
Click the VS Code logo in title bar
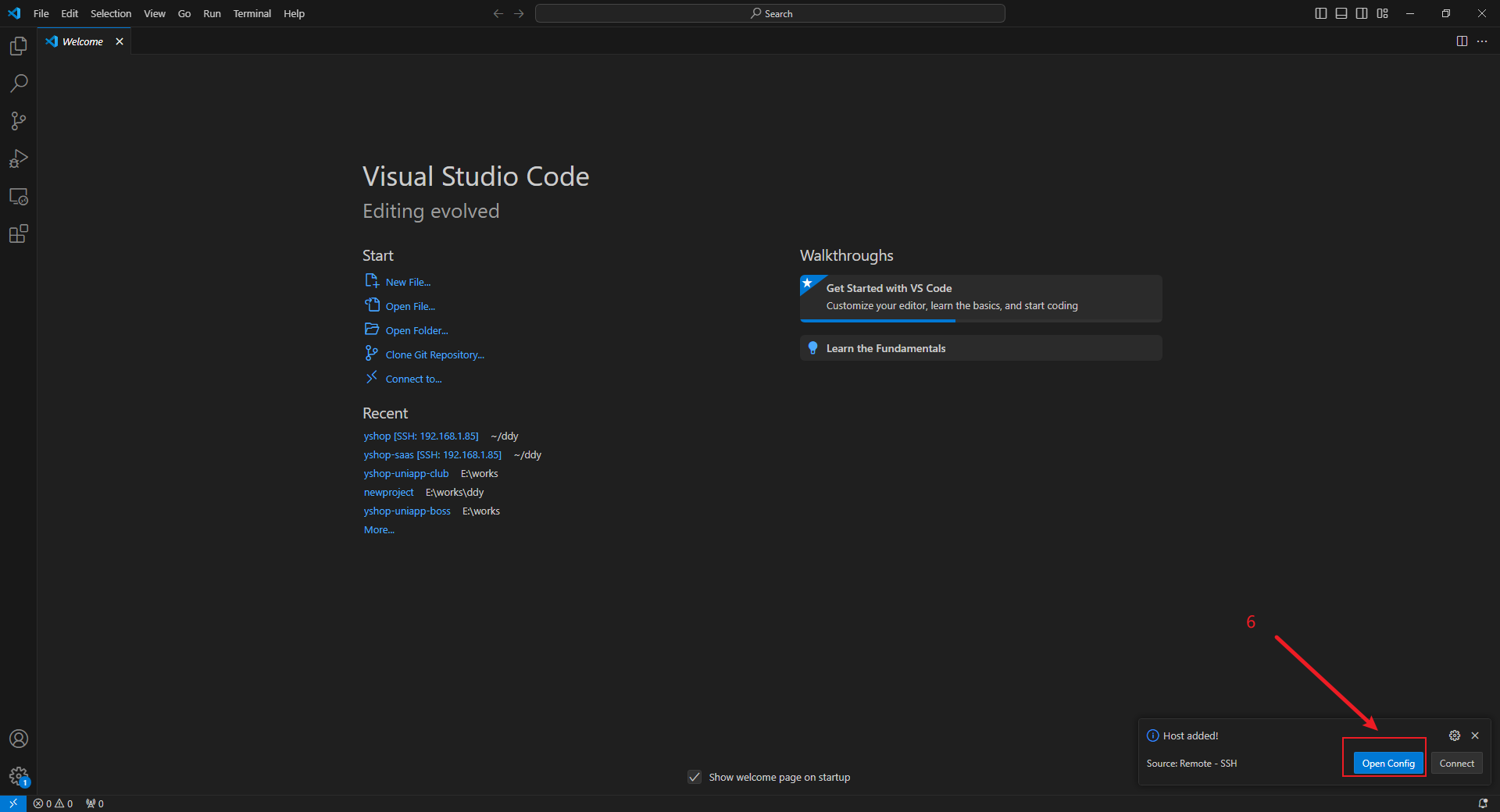(x=14, y=13)
